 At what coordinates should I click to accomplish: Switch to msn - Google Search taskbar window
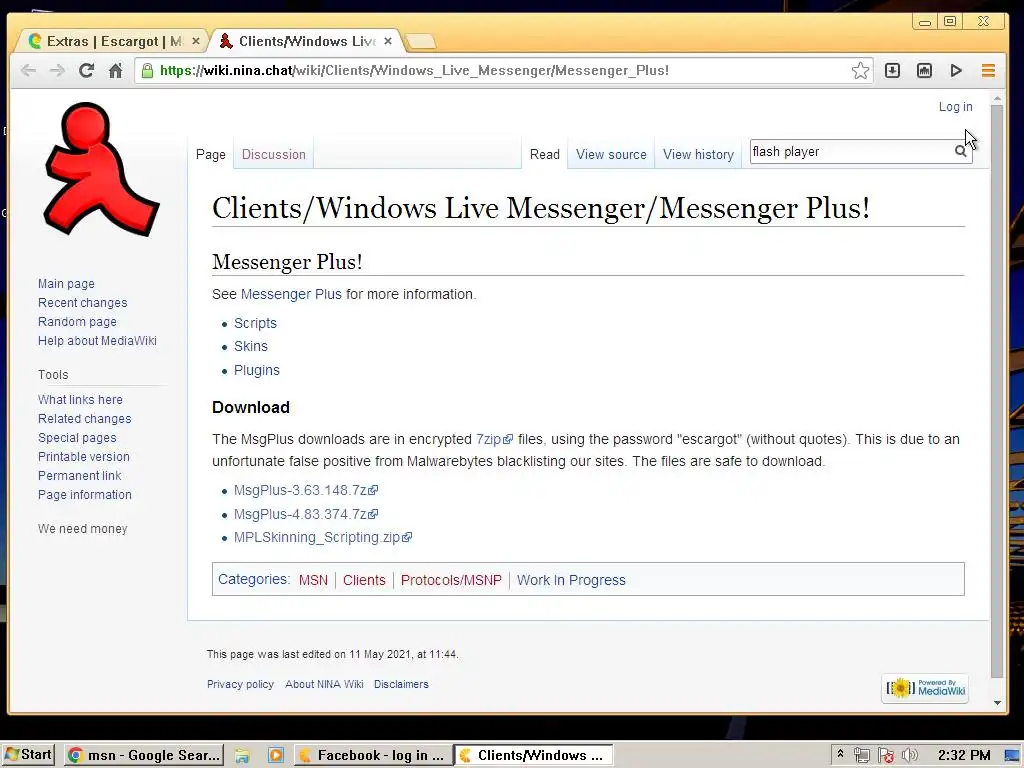[x=145, y=755]
